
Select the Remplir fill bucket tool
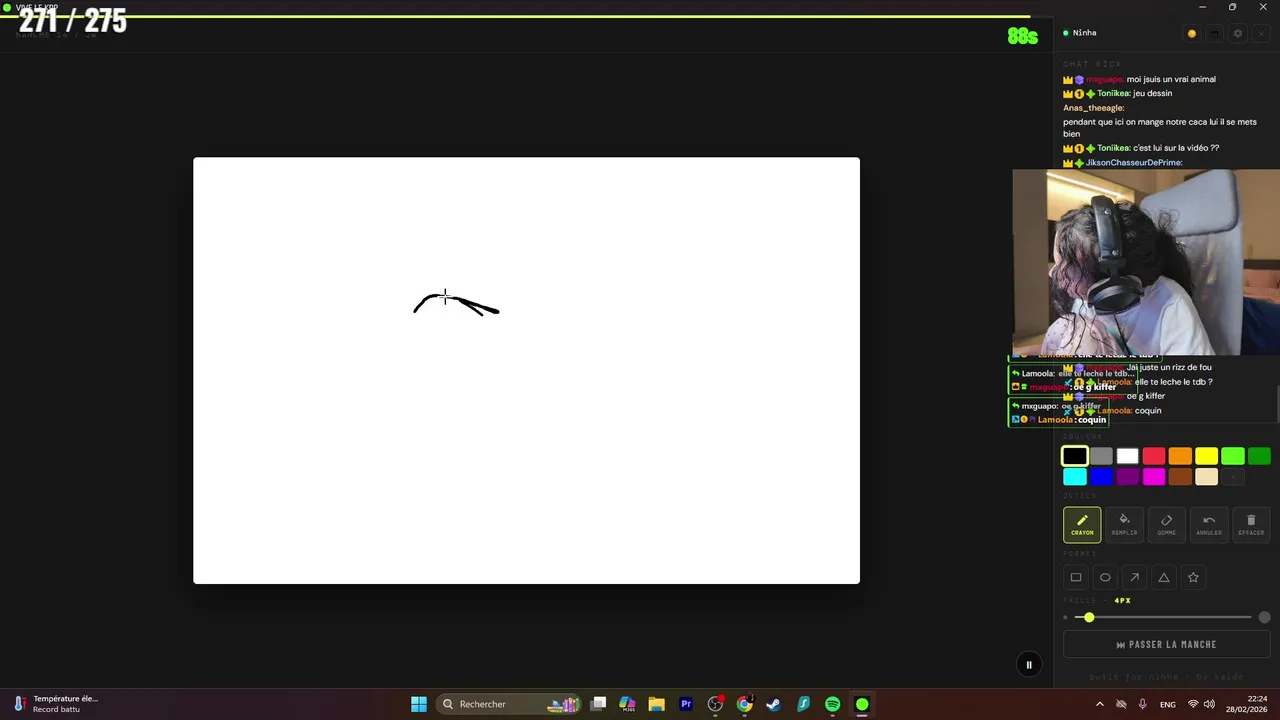pos(1124,524)
